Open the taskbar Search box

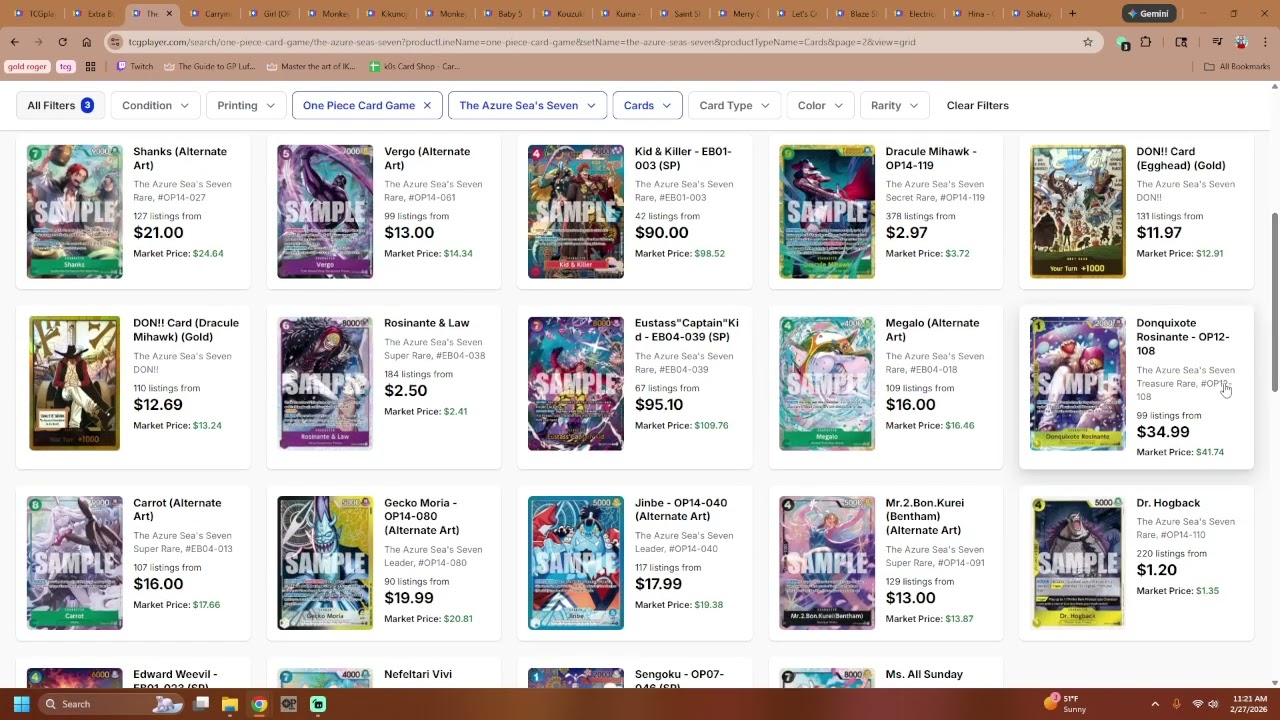pyautogui.click(x=112, y=704)
